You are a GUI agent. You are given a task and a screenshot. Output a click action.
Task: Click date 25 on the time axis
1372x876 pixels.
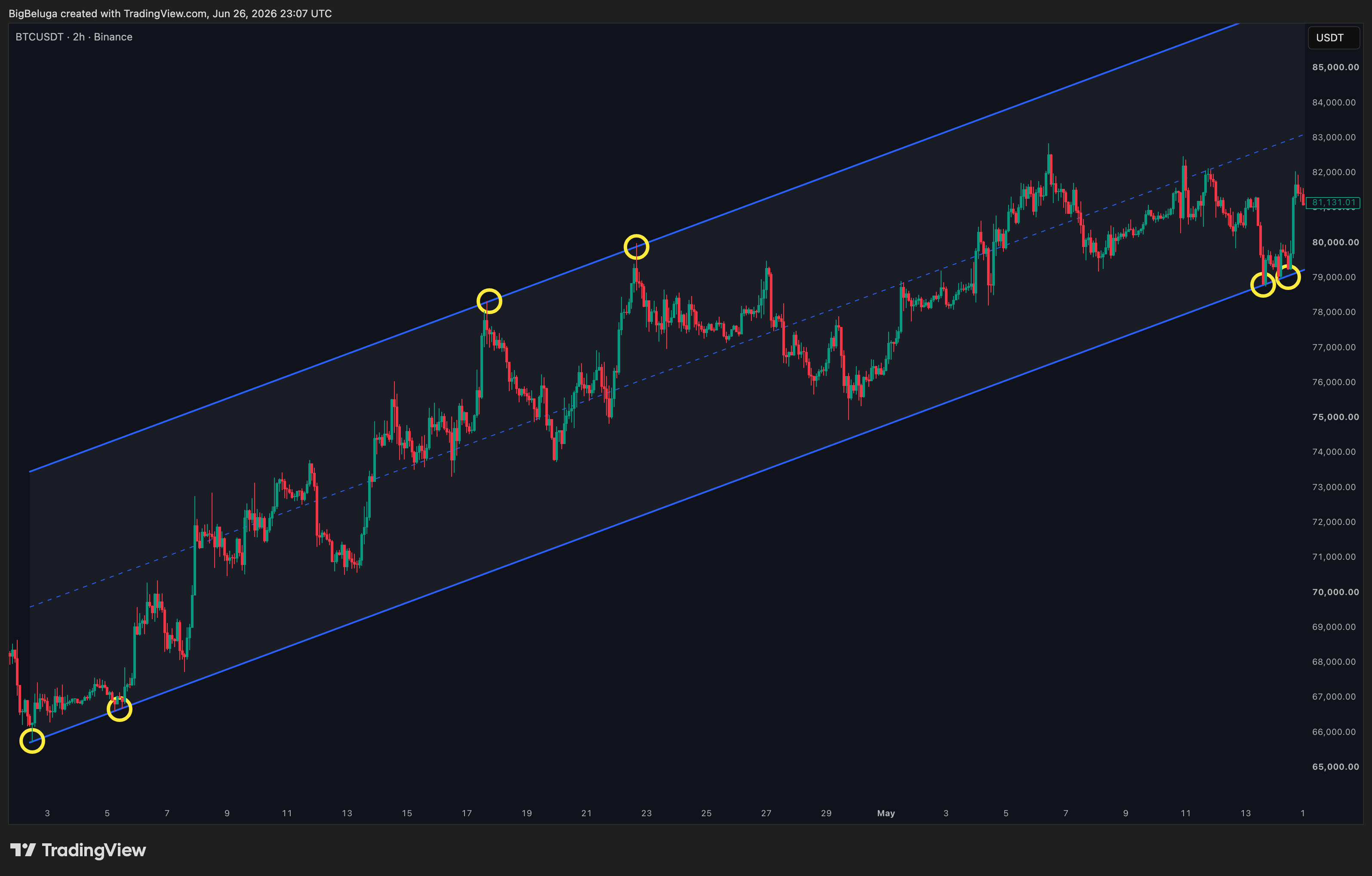pos(707,813)
